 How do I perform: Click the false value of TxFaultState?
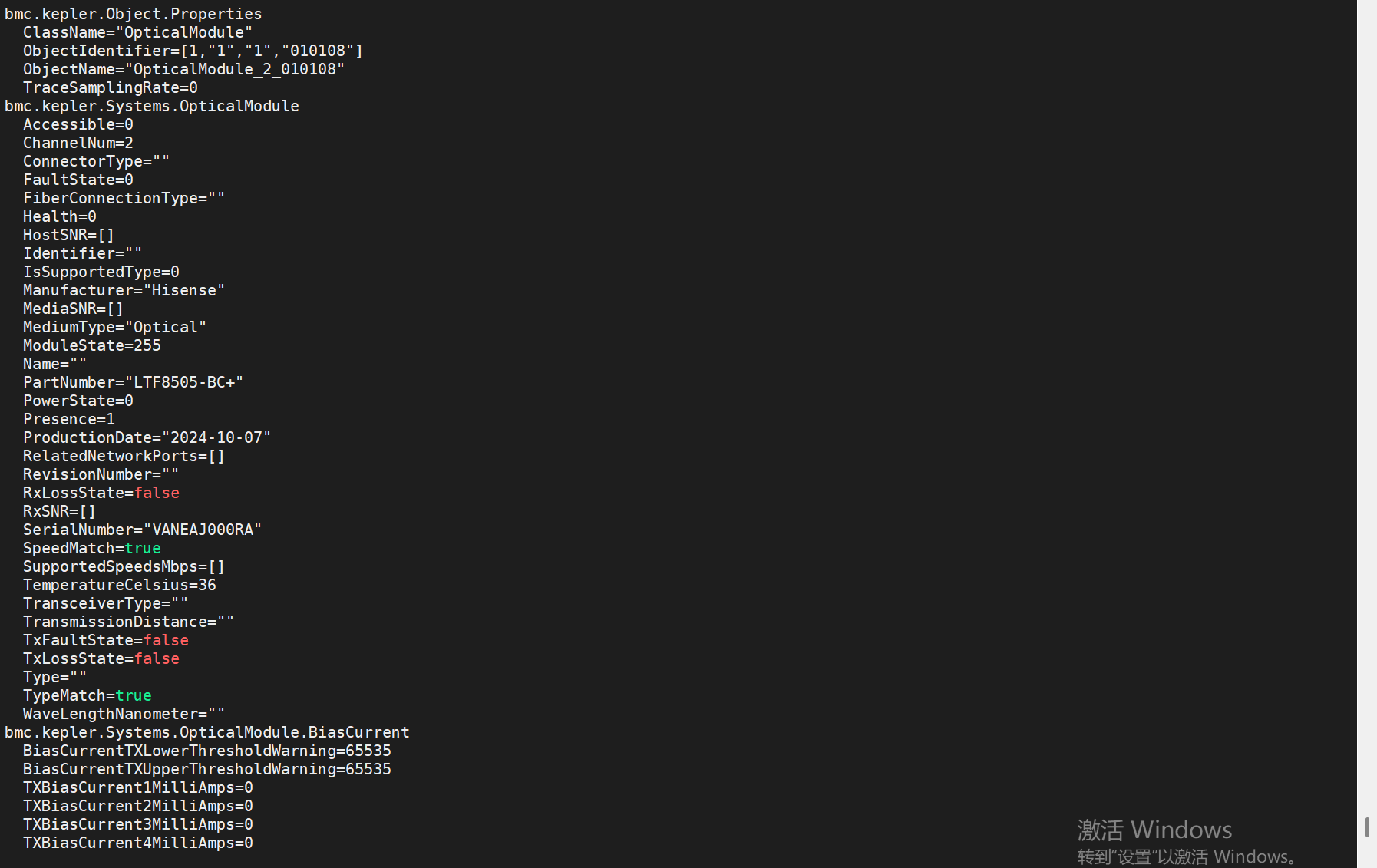coord(166,640)
